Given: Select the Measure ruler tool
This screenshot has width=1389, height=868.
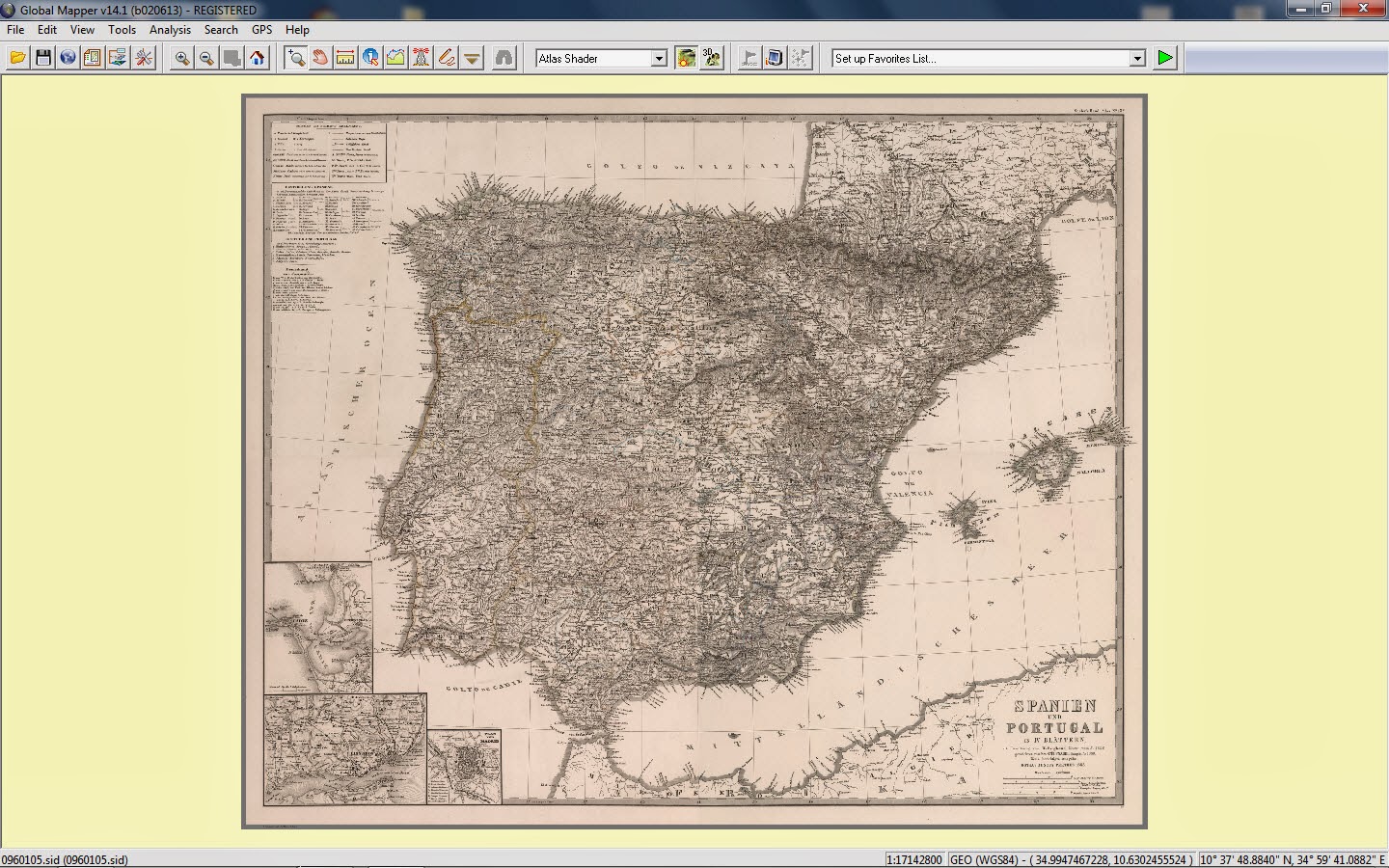Looking at the screenshot, I should (x=344, y=57).
